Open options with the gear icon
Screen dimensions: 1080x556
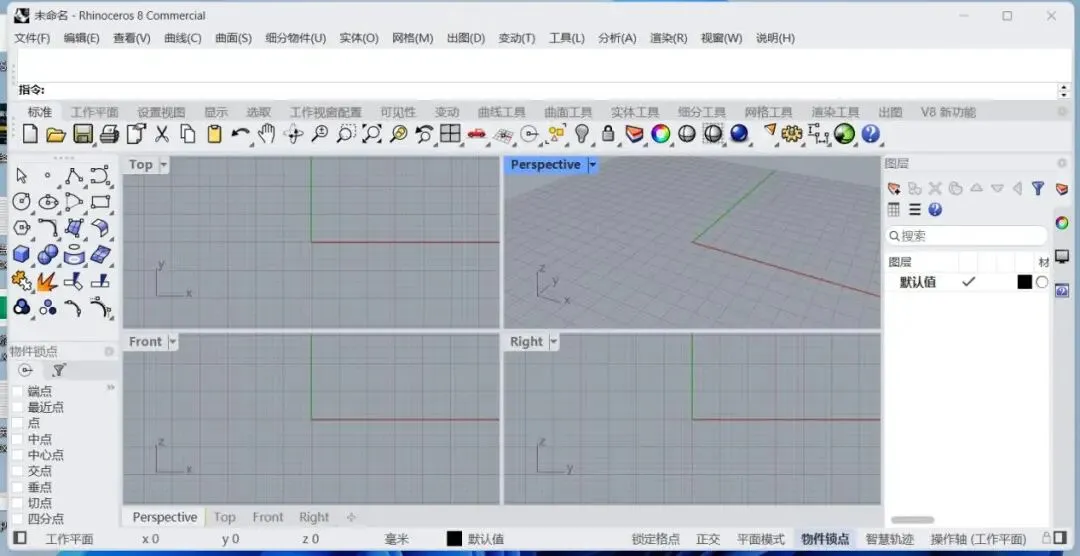point(791,134)
